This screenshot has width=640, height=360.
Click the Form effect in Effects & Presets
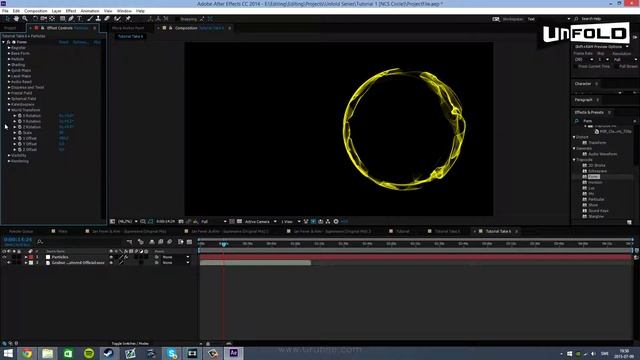(593, 177)
